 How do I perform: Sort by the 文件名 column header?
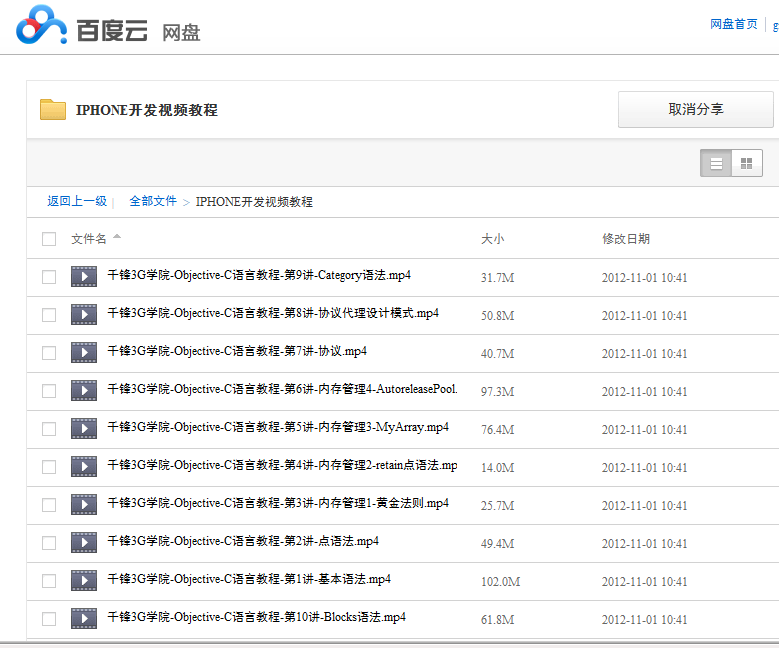(89, 239)
